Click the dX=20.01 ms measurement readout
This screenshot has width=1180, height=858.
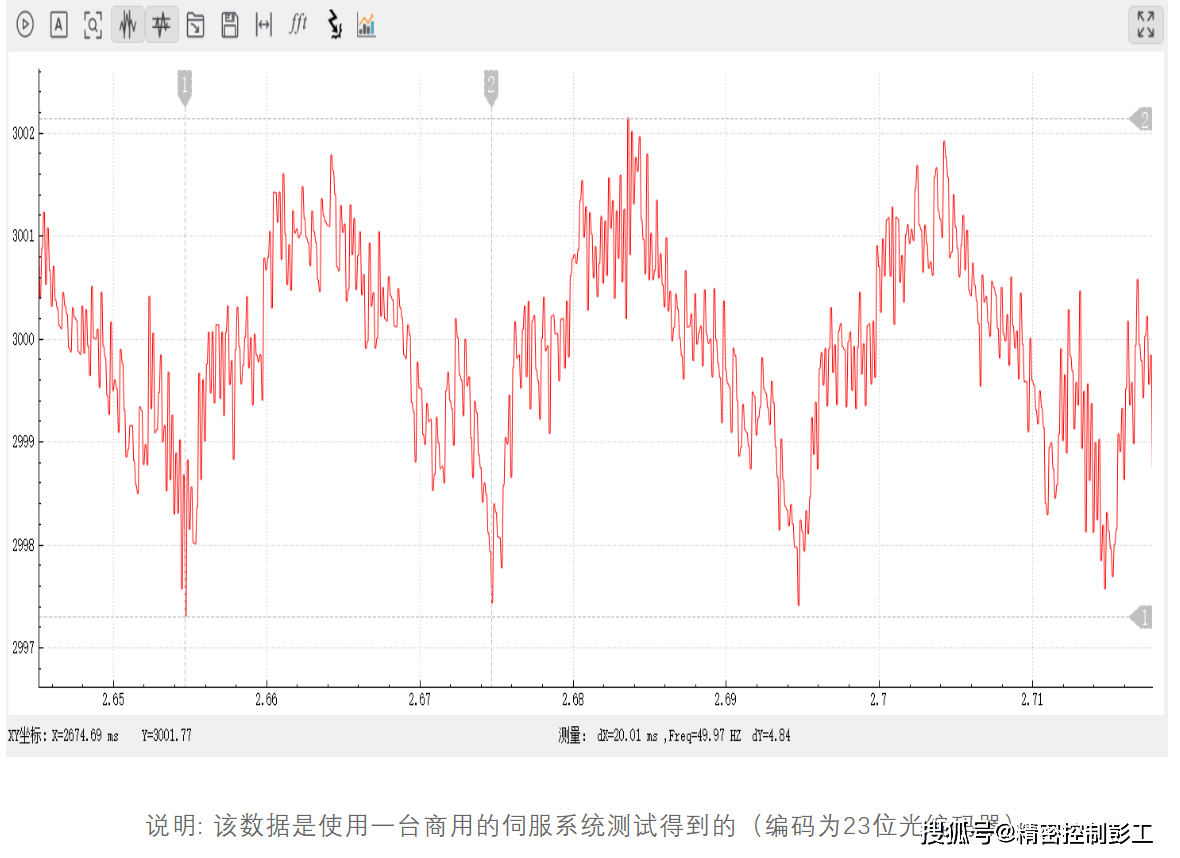(x=627, y=736)
